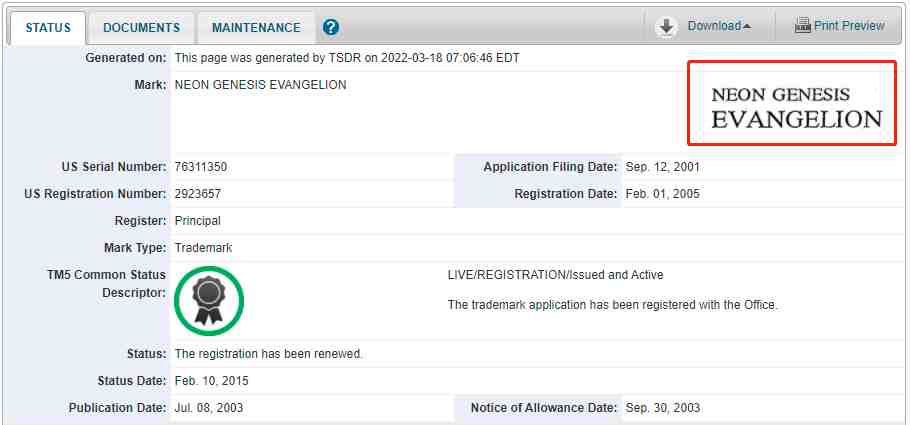Click the 'trademark application has been registered' sentence
This screenshot has width=910, height=425.
pyautogui.click(x=612, y=304)
